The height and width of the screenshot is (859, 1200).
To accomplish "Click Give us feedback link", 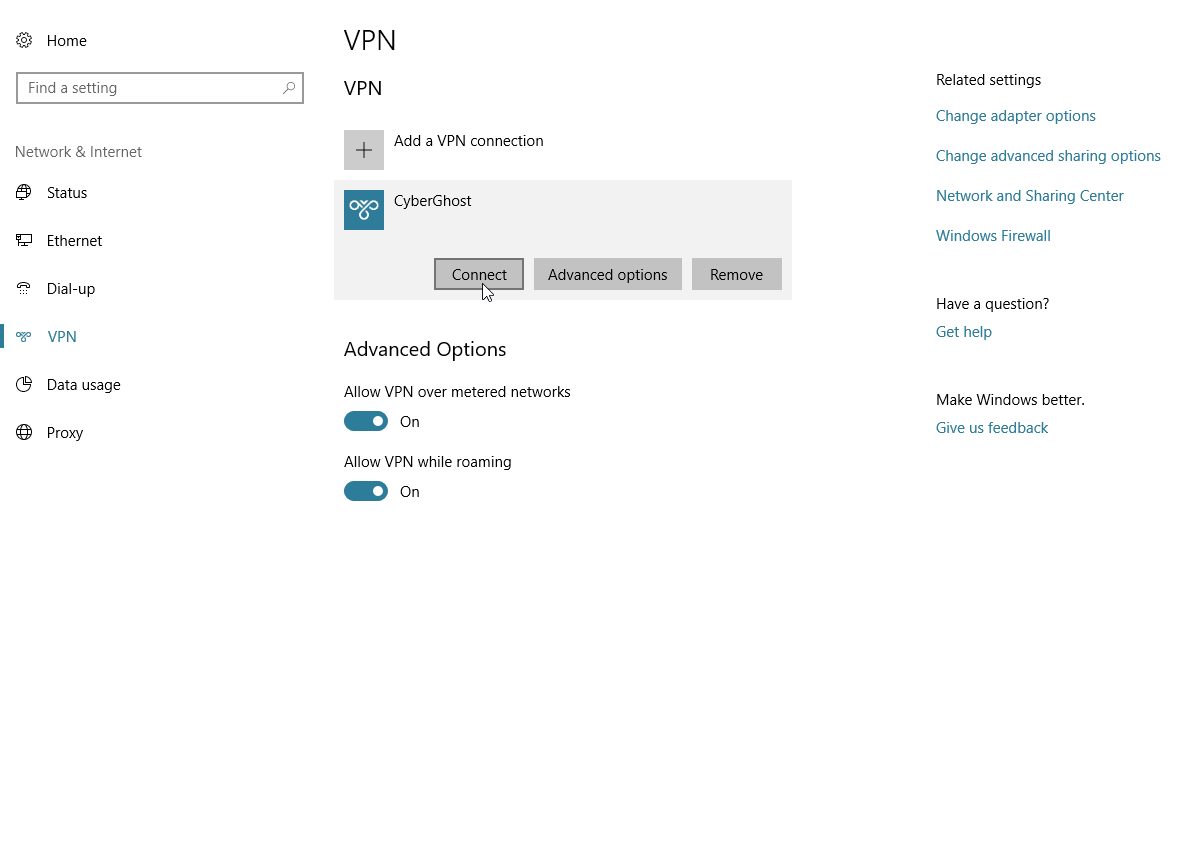I will (x=992, y=428).
